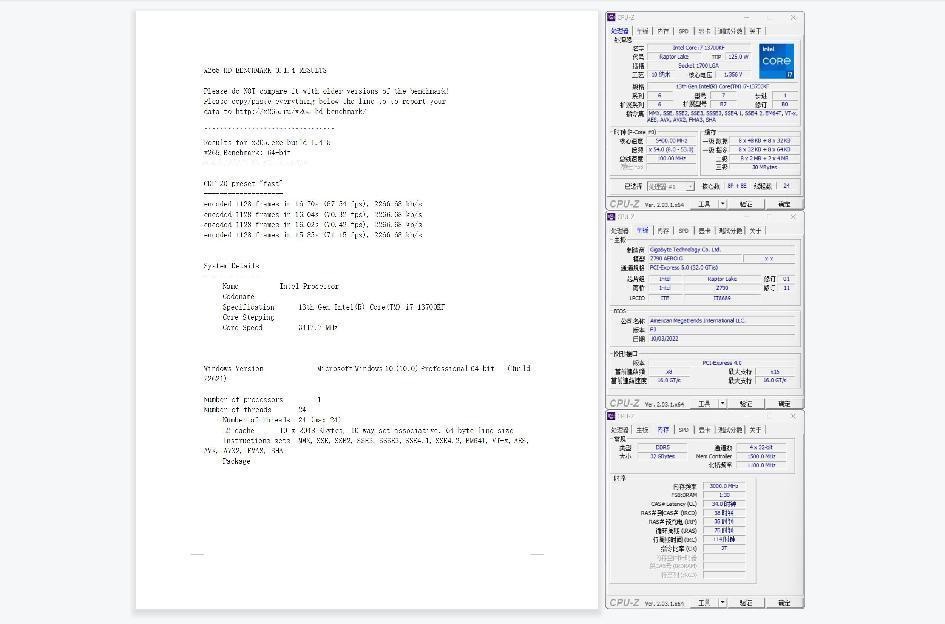
Task: Click the 13th Gen Intel Core specification field
Action: (x=722, y=87)
